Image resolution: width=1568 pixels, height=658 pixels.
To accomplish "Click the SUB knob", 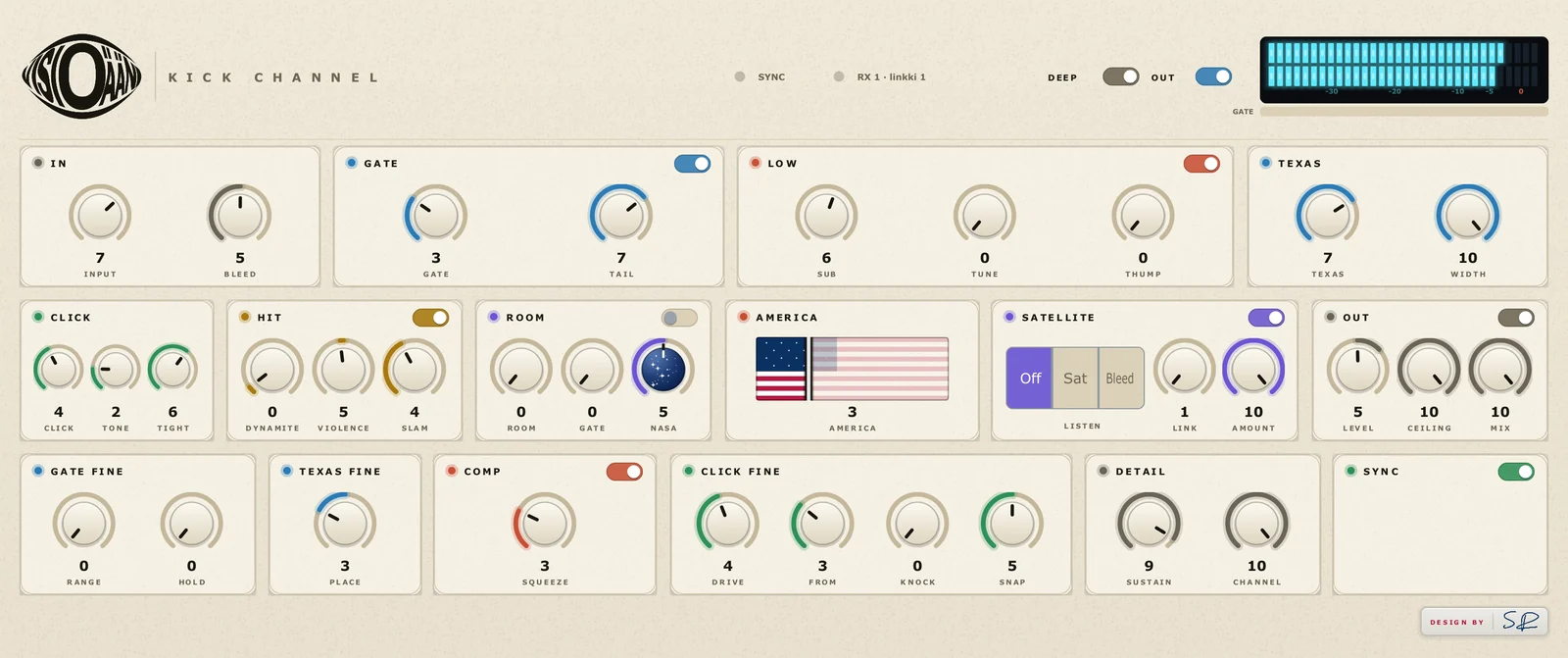I will tap(826, 216).
